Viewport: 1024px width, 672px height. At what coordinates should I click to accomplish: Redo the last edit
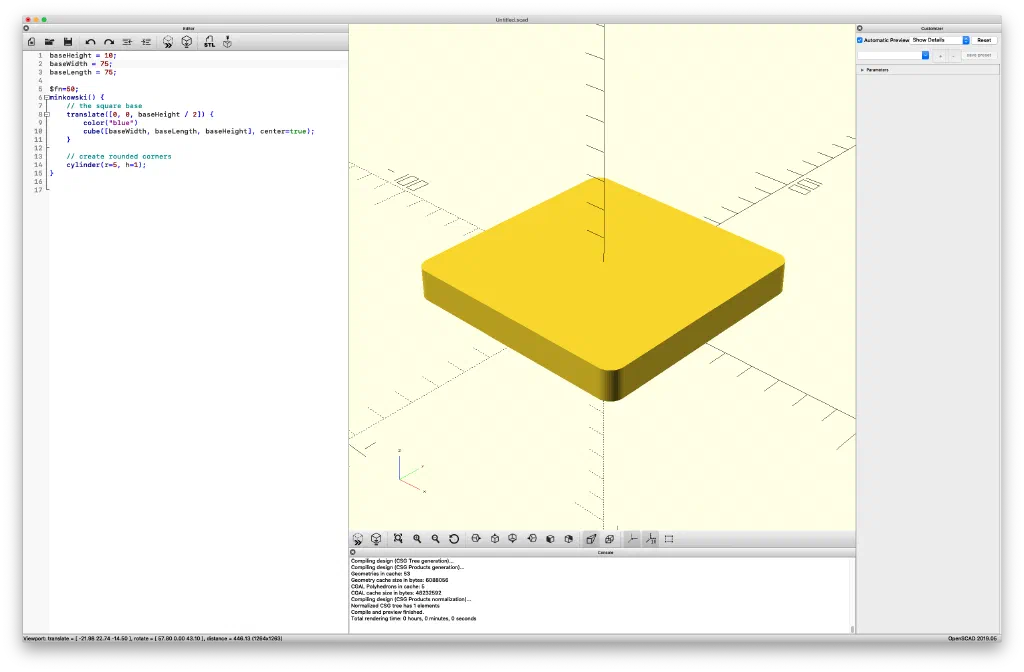coord(108,42)
